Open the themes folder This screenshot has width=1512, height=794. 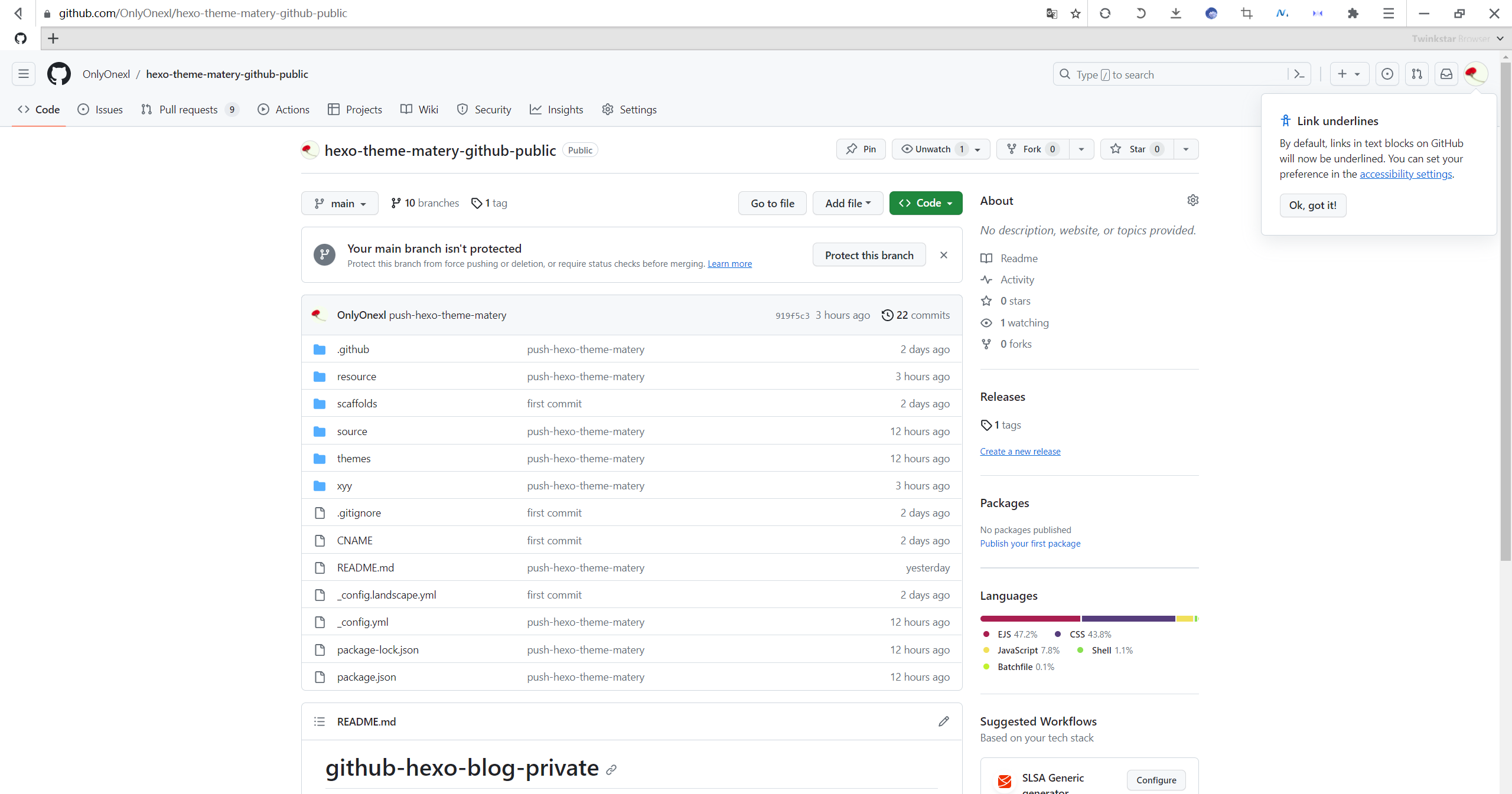pos(354,458)
